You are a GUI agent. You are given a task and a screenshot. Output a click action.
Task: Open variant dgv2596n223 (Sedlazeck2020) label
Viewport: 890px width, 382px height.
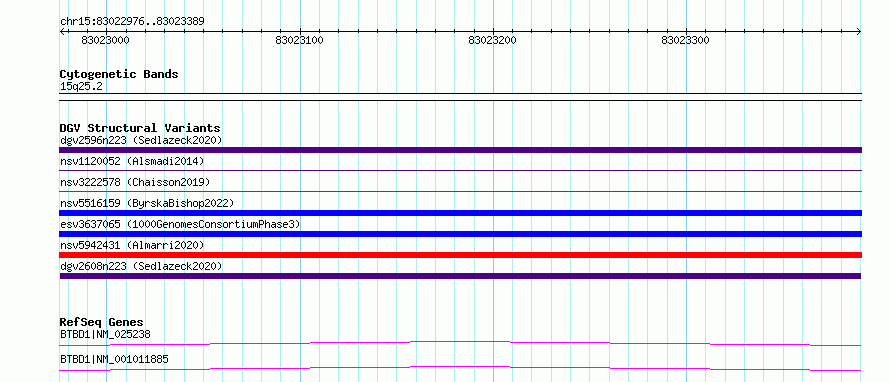141,140
